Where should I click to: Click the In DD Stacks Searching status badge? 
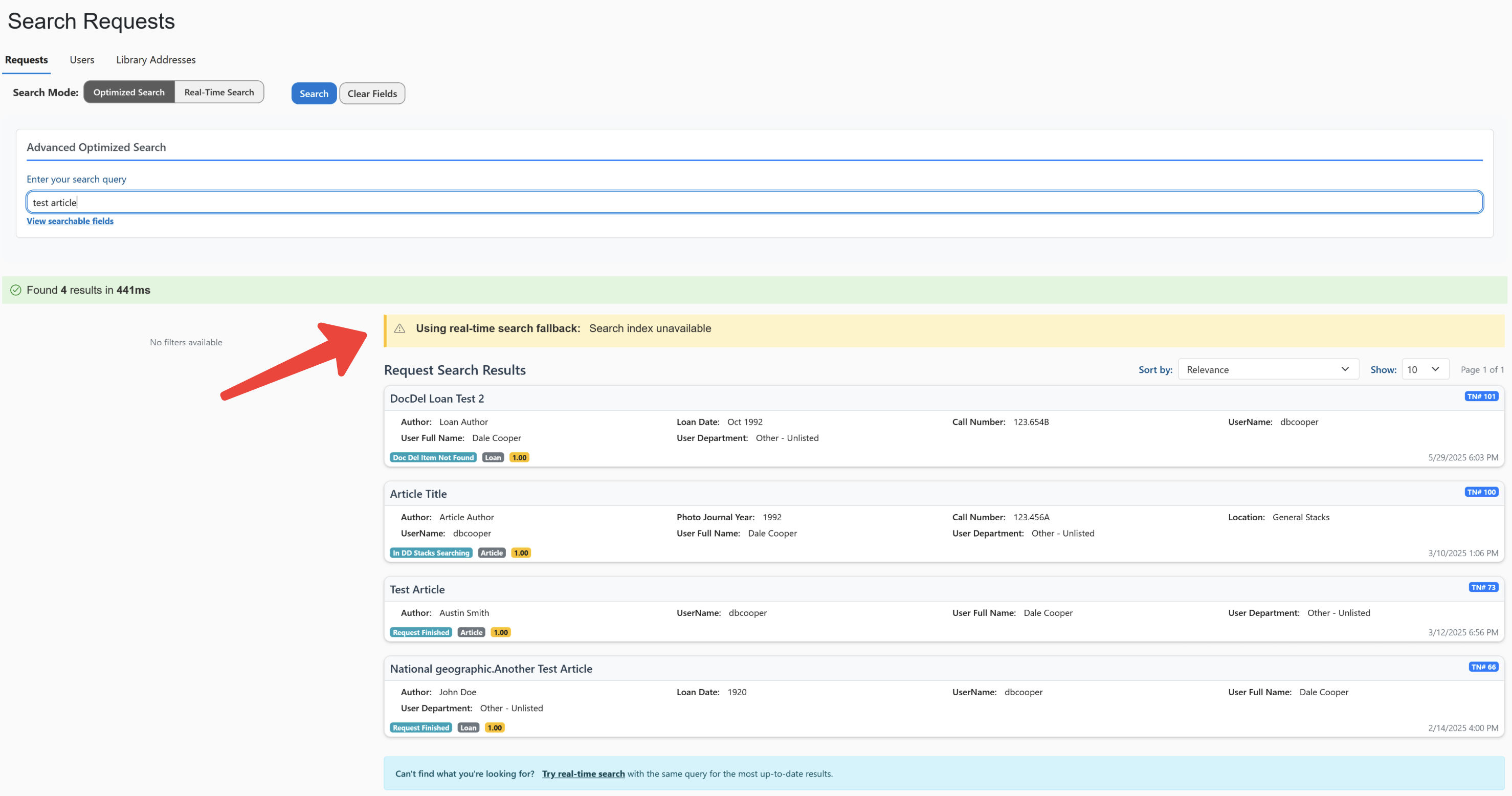(431, 553)
